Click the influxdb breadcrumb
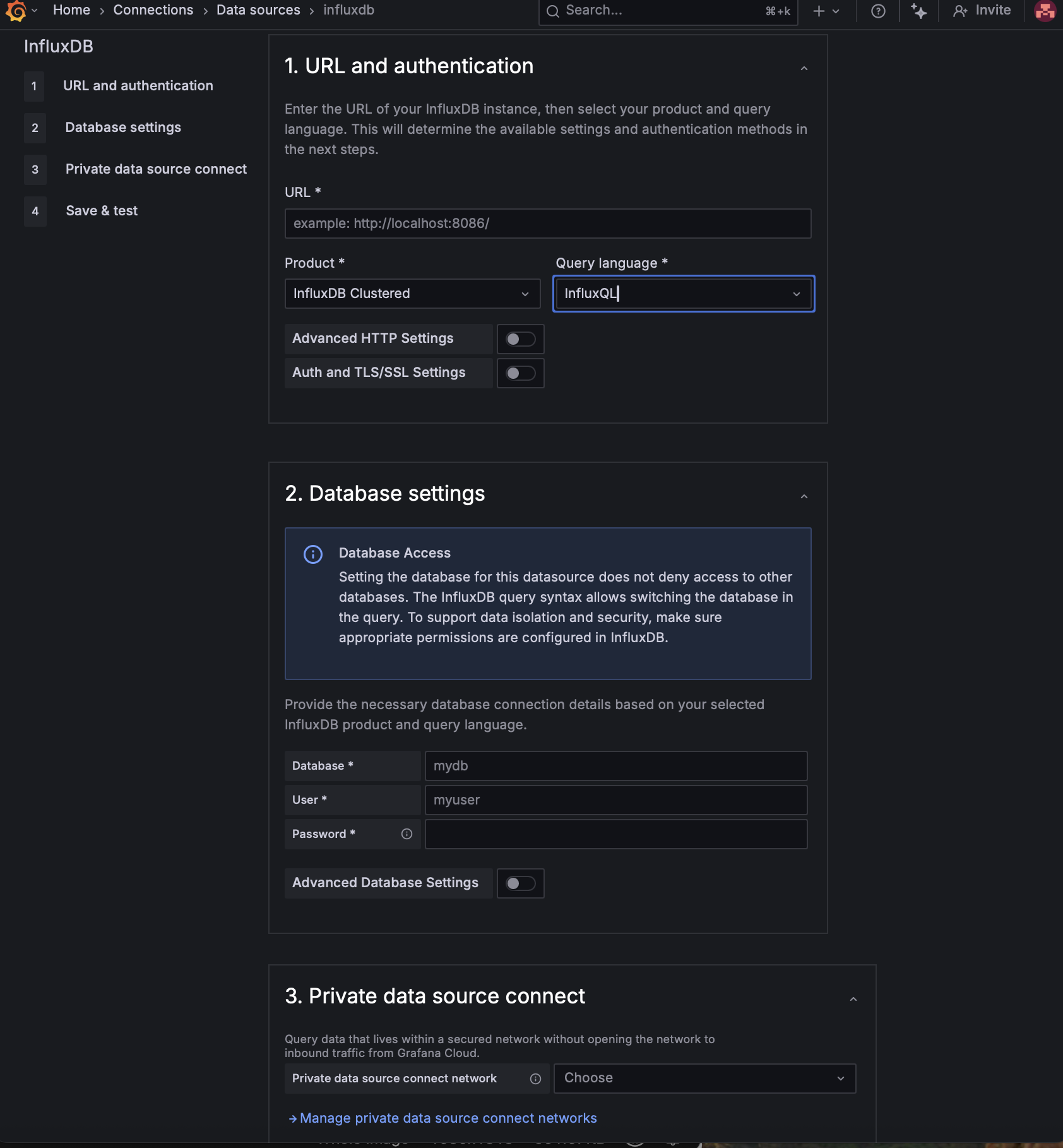Image resolution: width=1063 pixels, height=1148 pixels. (x=348, y=10)
